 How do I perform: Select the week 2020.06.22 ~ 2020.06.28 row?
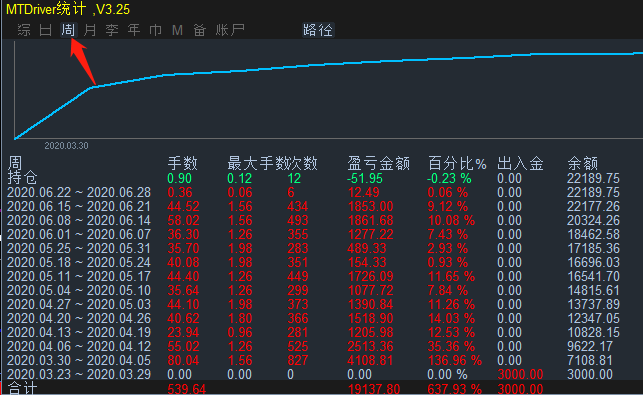click(x=313, y=192)
